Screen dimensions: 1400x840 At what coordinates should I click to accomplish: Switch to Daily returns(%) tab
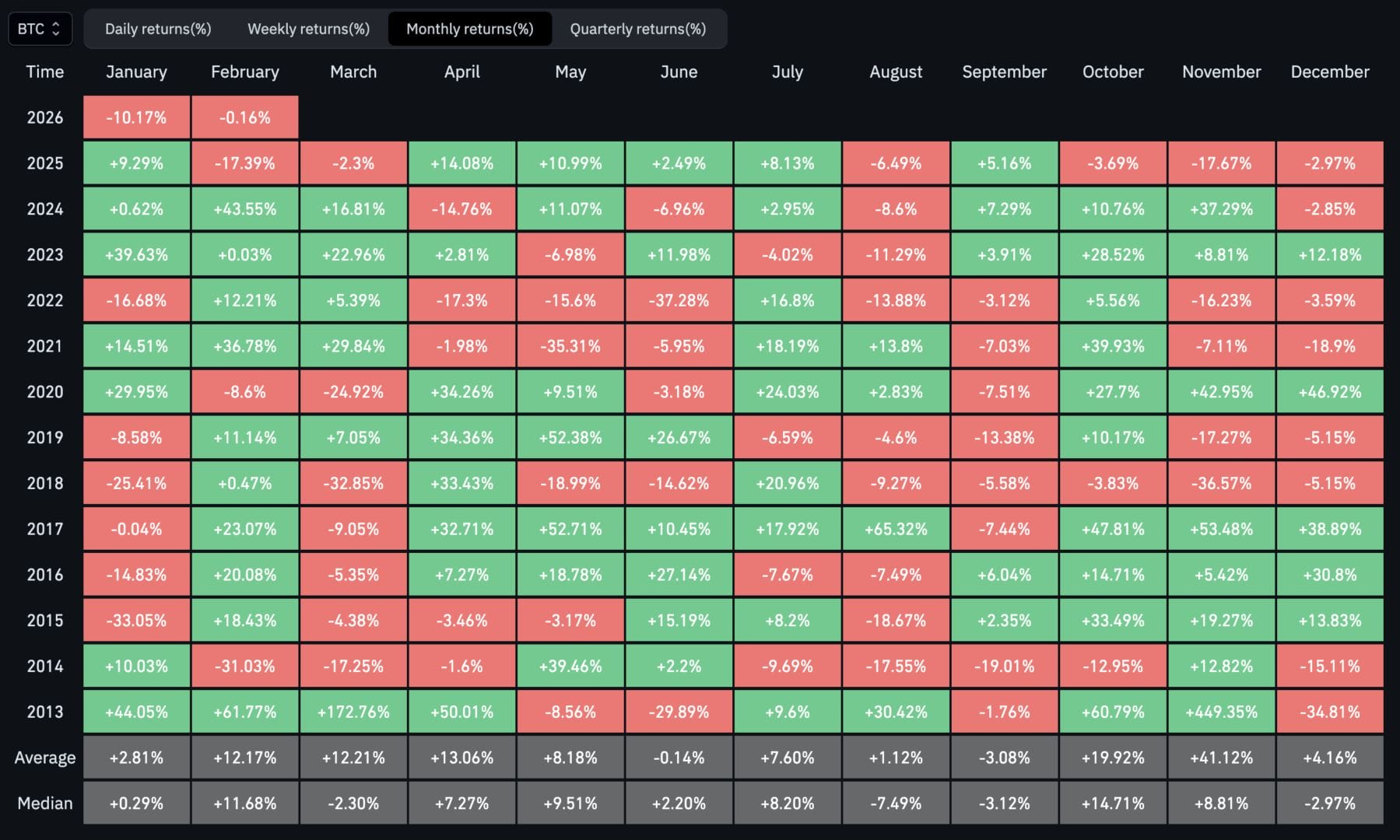pos(158,29)
